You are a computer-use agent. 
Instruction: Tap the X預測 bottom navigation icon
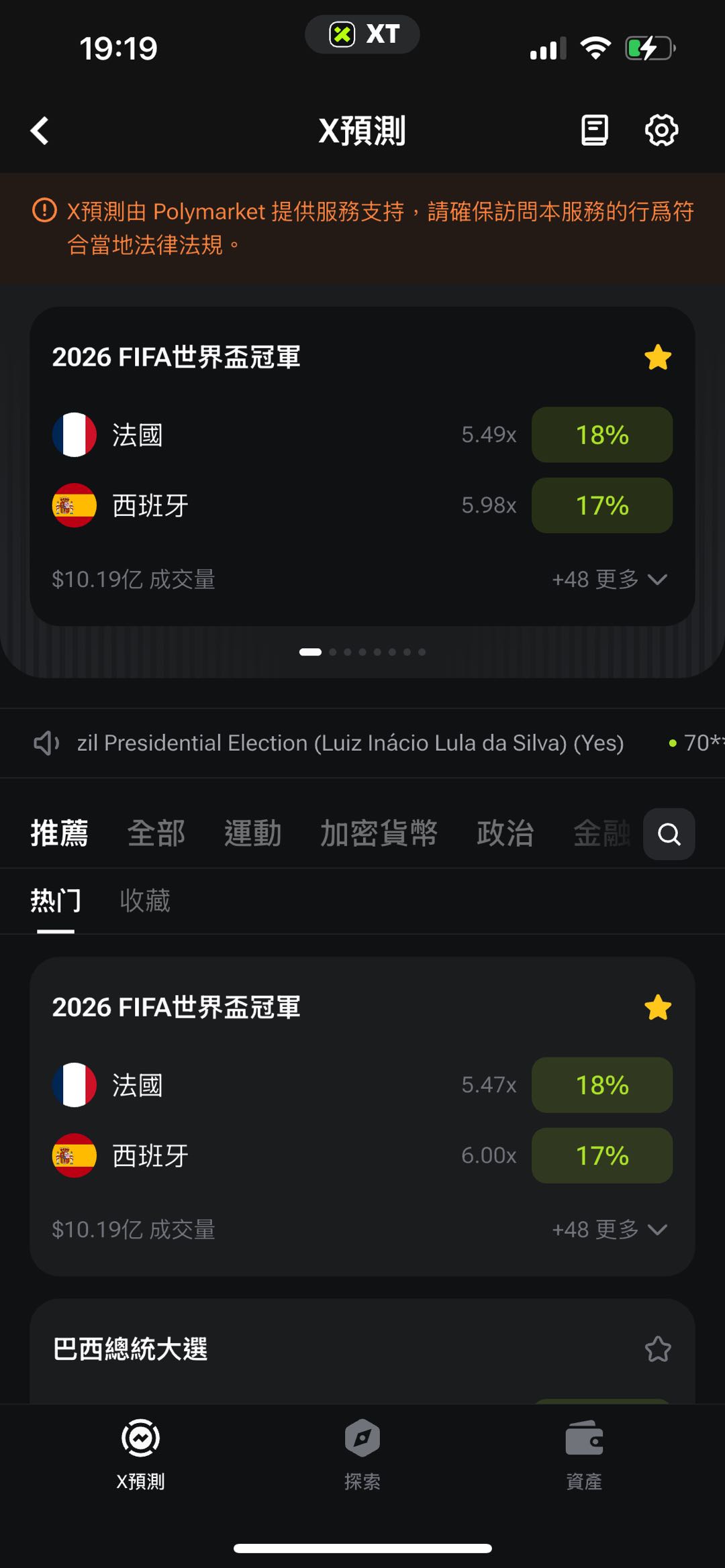[x=140, y=1438]
